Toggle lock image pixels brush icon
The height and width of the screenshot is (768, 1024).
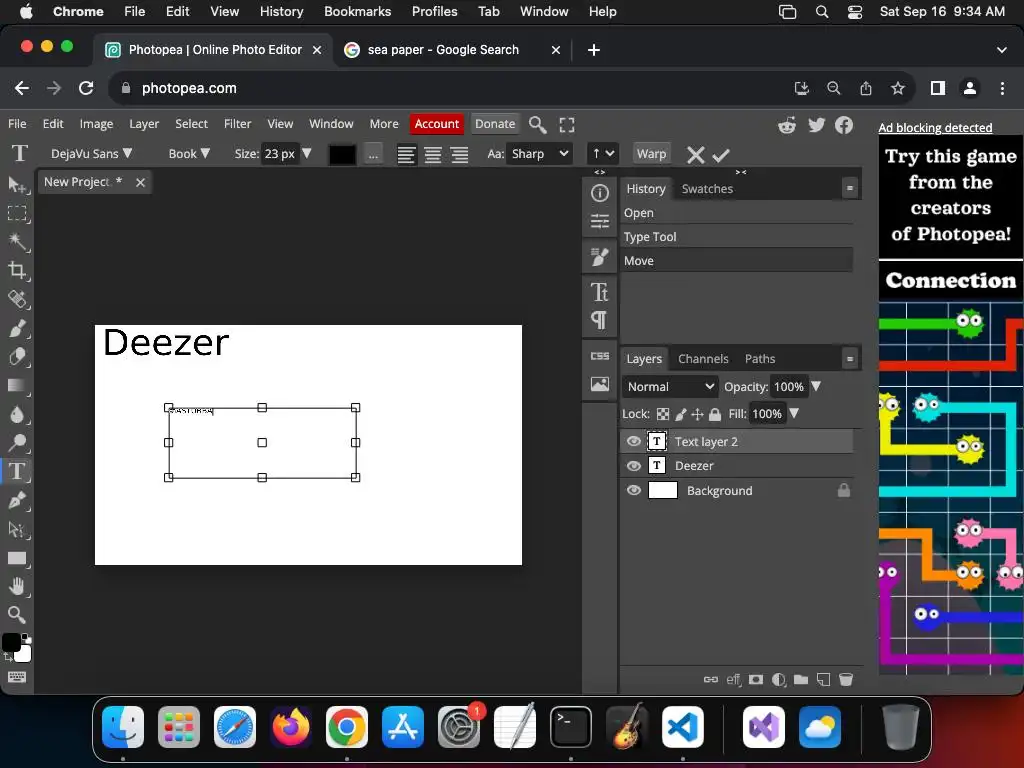coord(680,414)
